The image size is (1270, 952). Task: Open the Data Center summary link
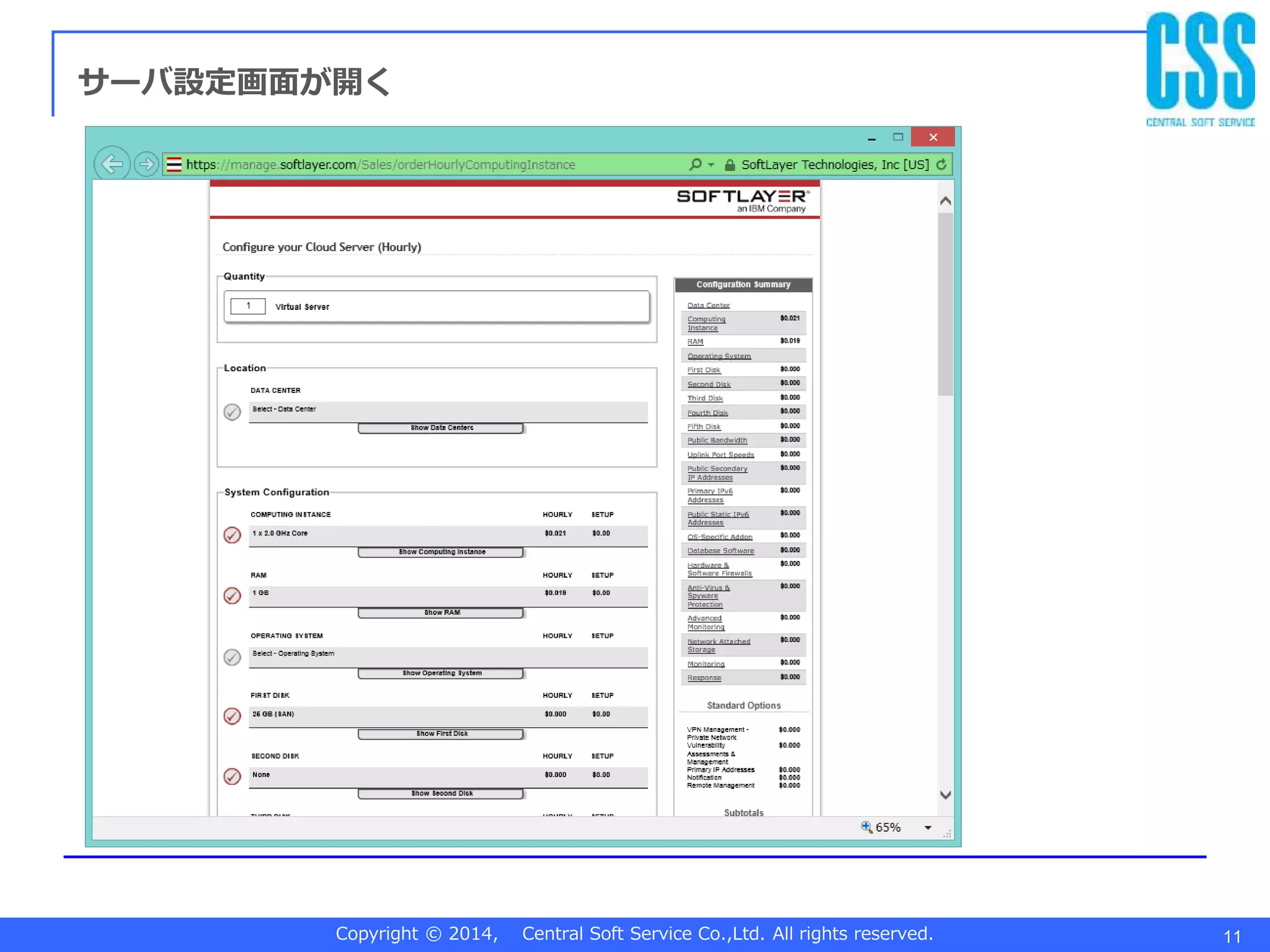708,305
